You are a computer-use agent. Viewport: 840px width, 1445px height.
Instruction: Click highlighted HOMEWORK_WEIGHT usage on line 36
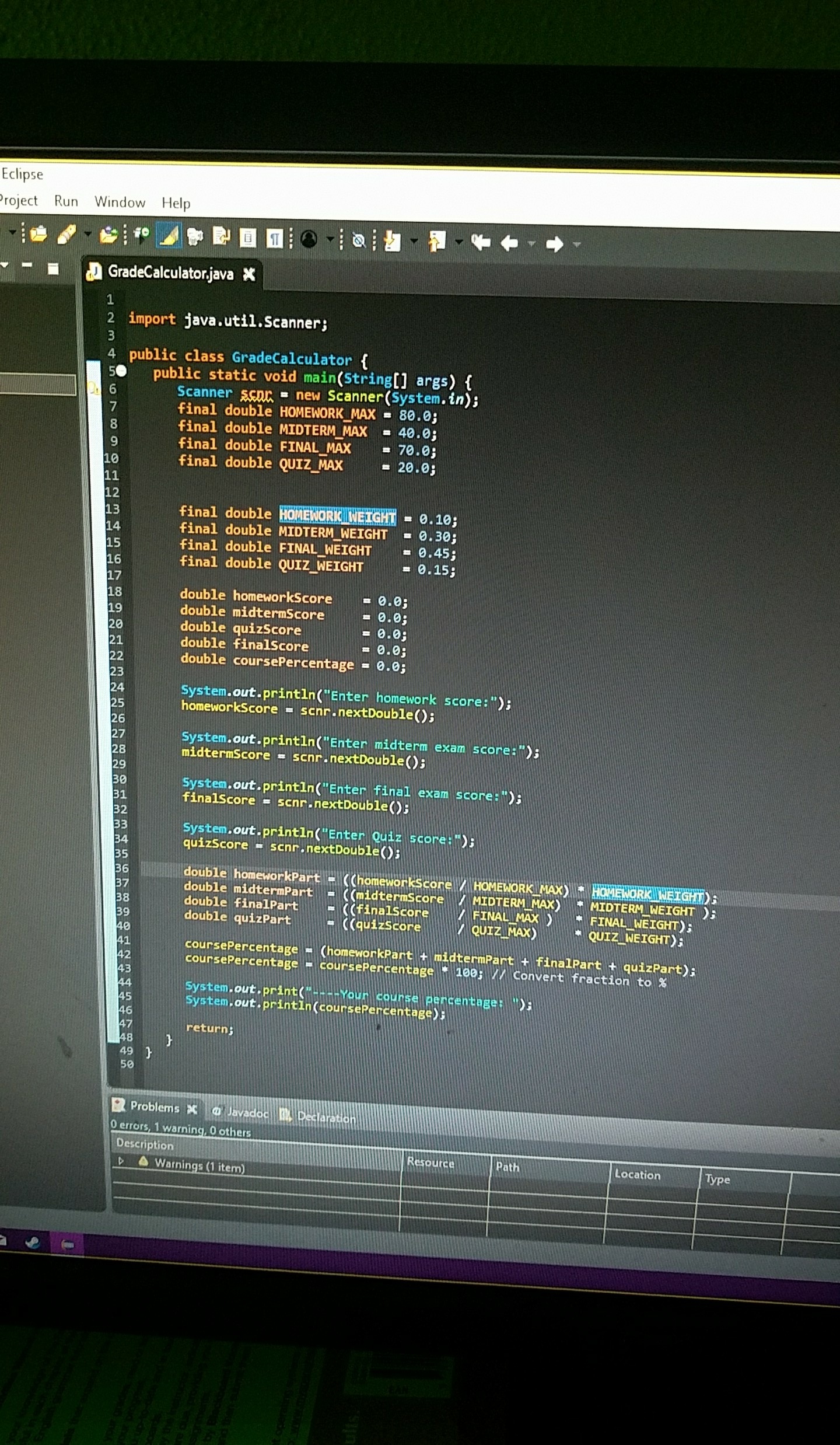pos(648,894)
